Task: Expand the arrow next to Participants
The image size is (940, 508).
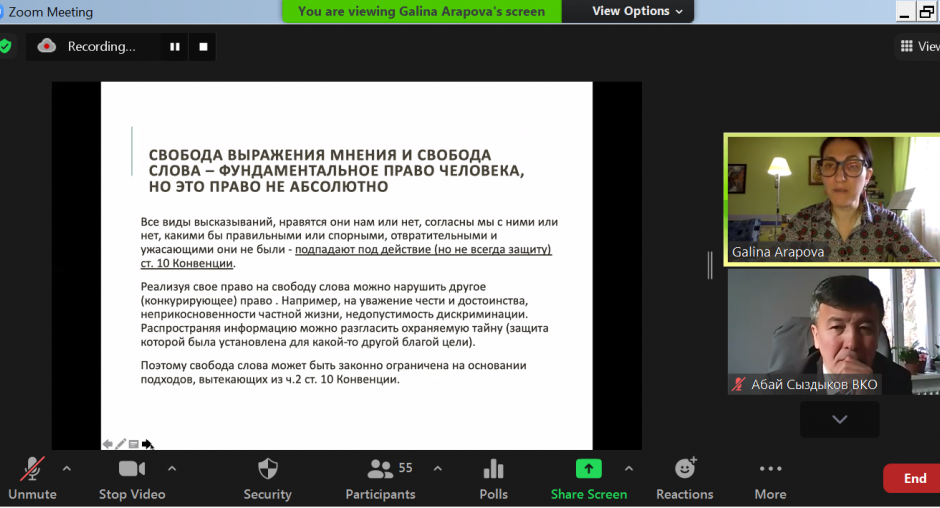Action: [437, 468]
